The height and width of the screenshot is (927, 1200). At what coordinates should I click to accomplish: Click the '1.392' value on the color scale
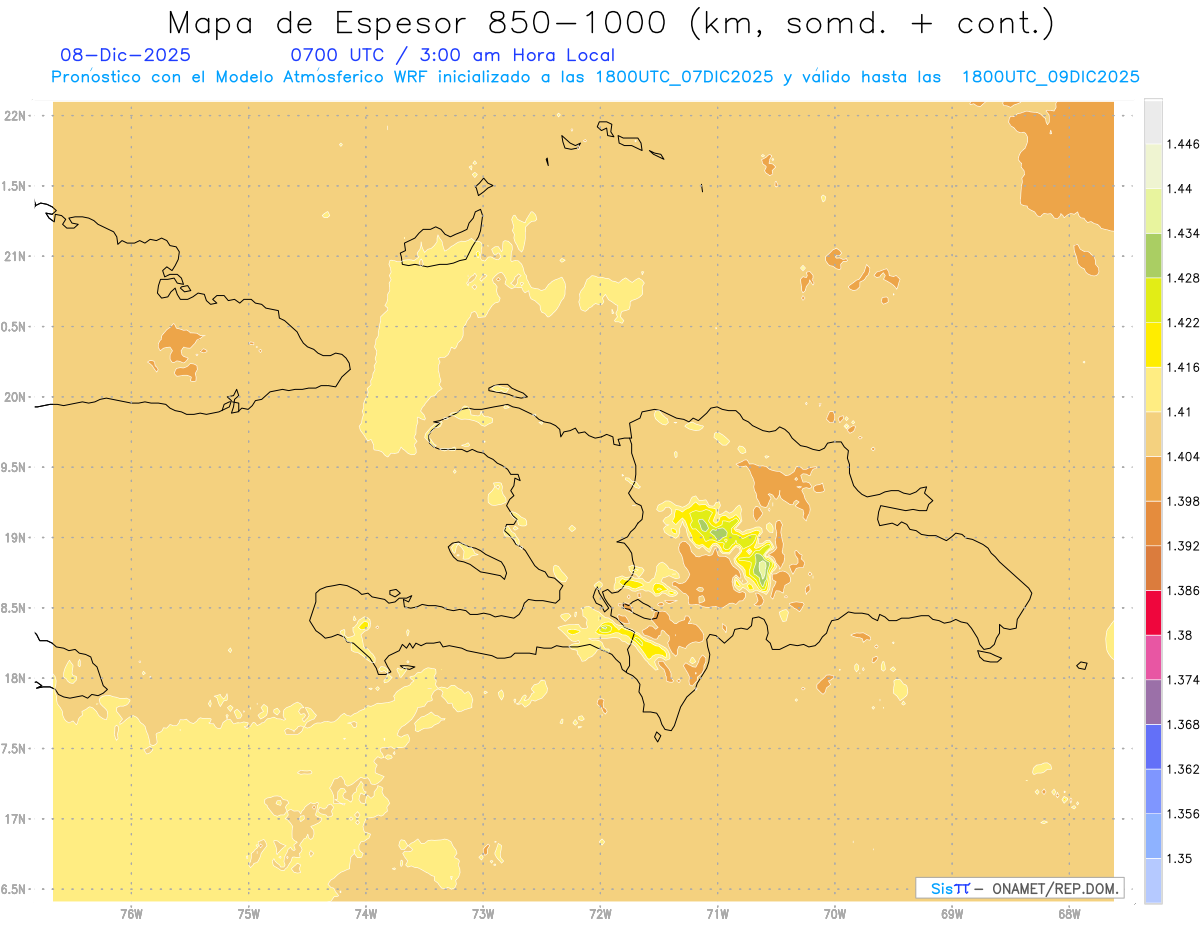[x=1184, y=546]
